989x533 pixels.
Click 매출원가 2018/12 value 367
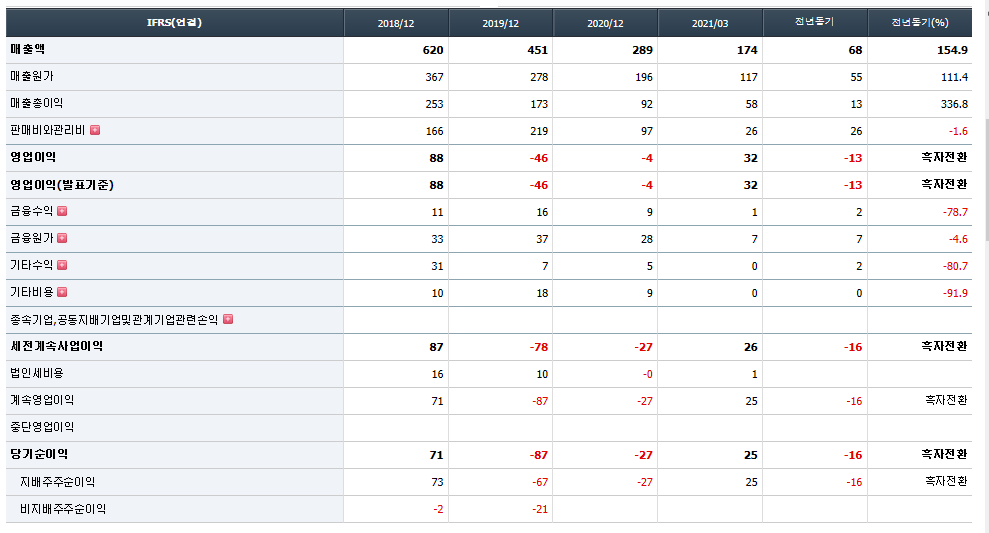(434, 77)
